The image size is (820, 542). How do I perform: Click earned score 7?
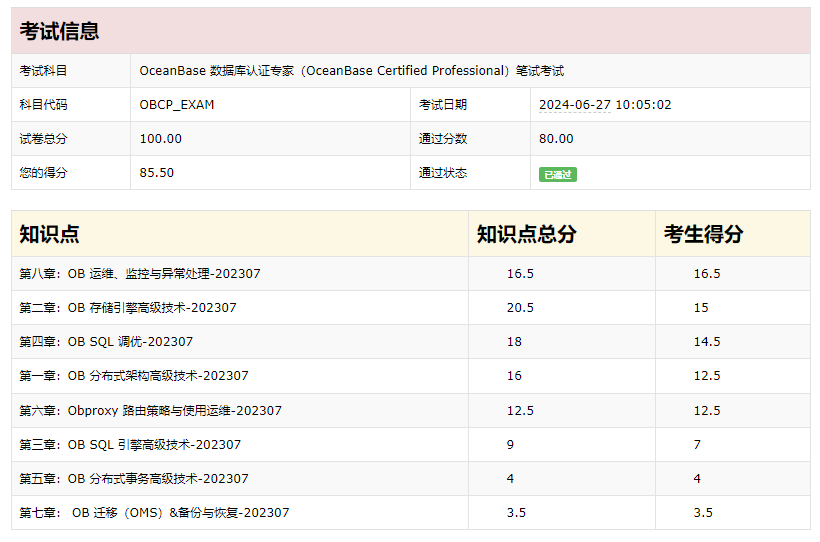point(697,445)
